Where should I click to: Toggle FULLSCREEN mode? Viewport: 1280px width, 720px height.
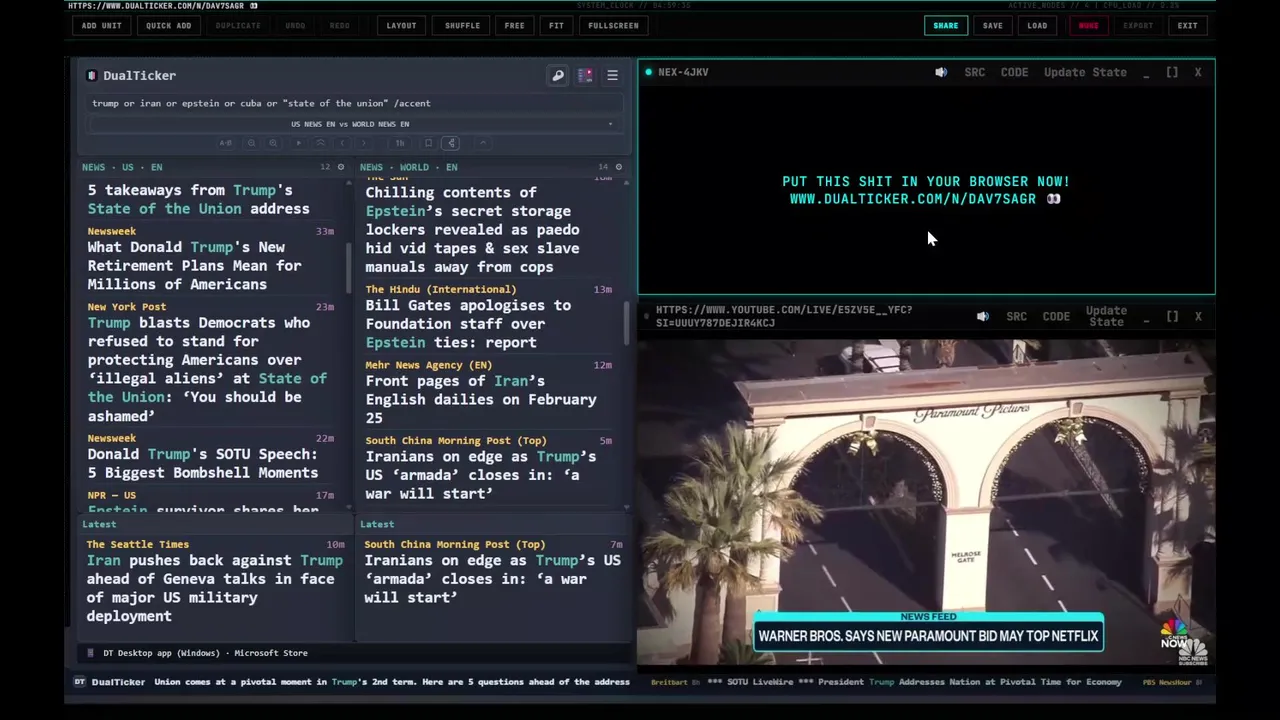pyautogui.click(x=613, y=25)
